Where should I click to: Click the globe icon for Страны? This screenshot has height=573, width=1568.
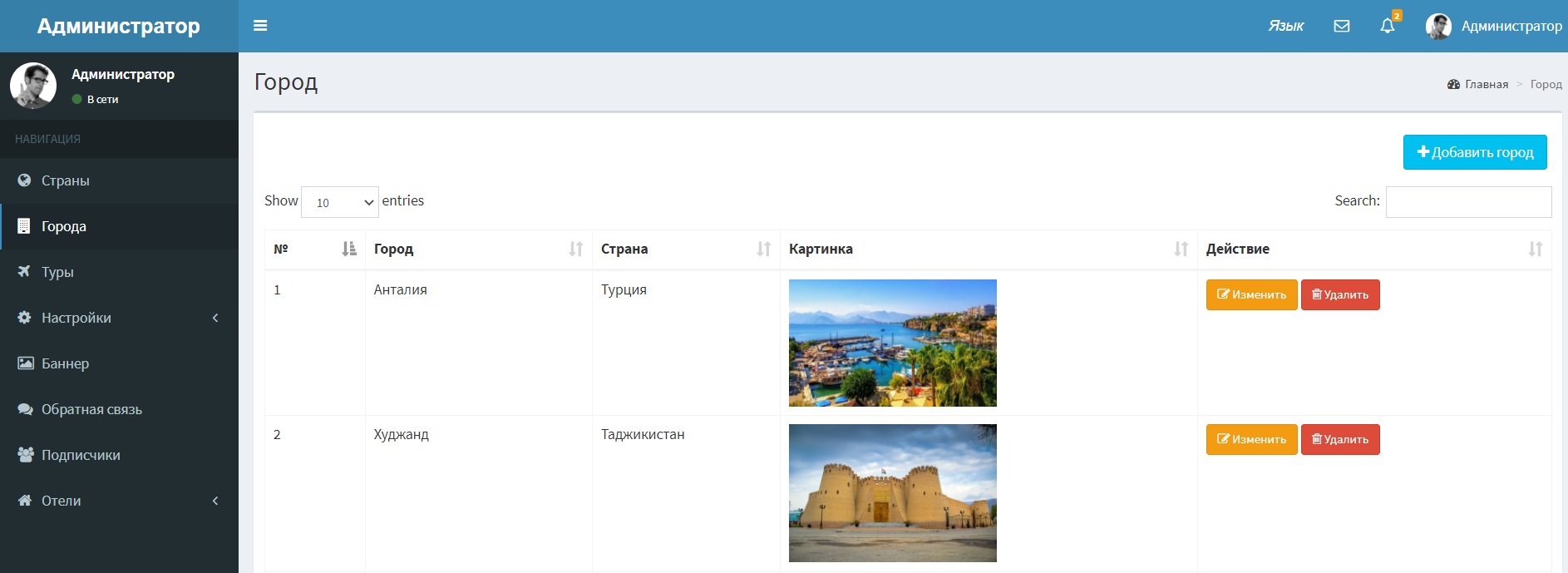click(25, 180)
